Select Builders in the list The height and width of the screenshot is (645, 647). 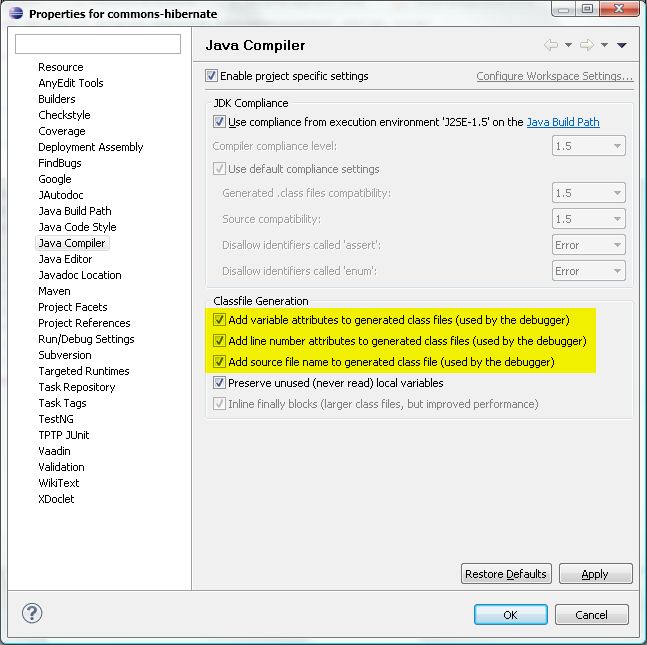click(x=57, y=99)
